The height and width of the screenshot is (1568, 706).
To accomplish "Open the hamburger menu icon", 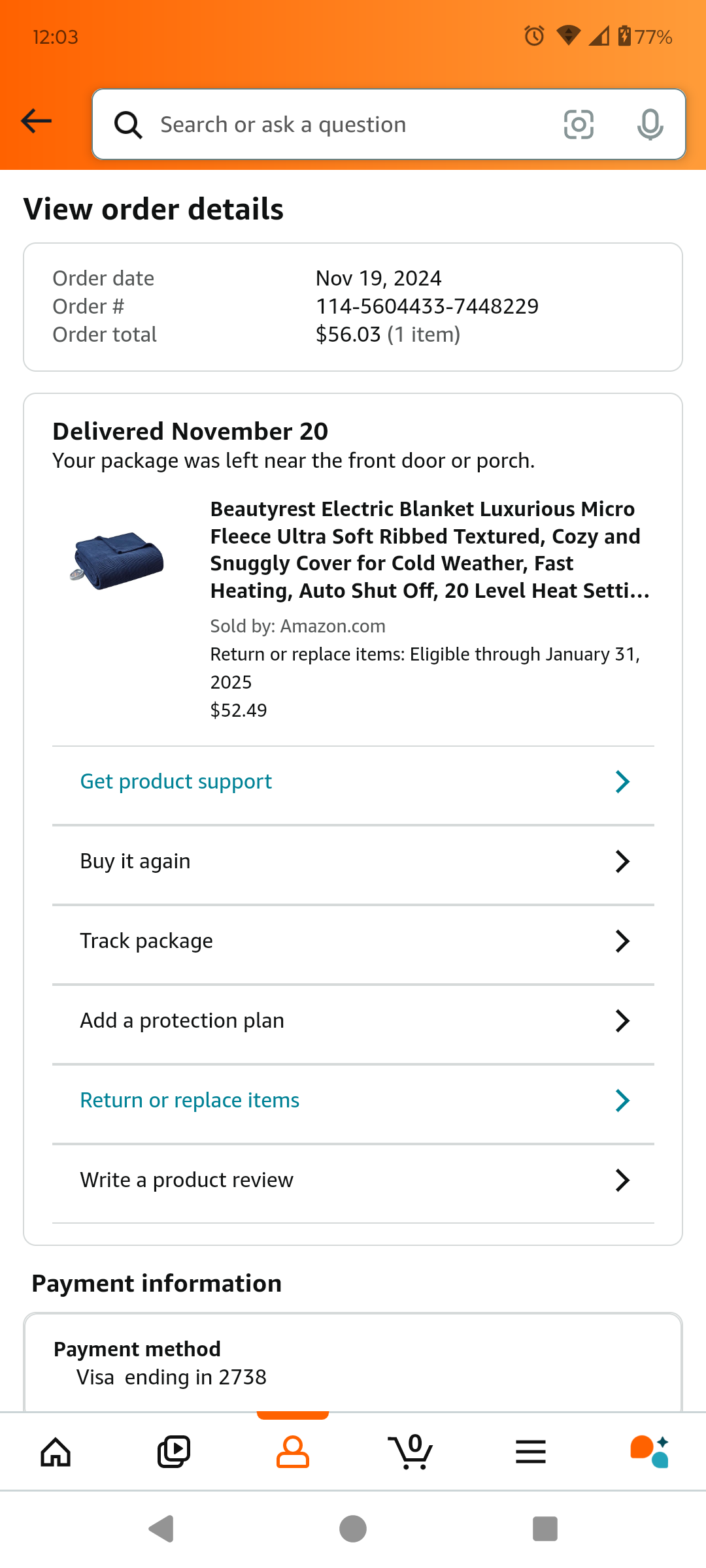I will click(x=530, y=1452).
